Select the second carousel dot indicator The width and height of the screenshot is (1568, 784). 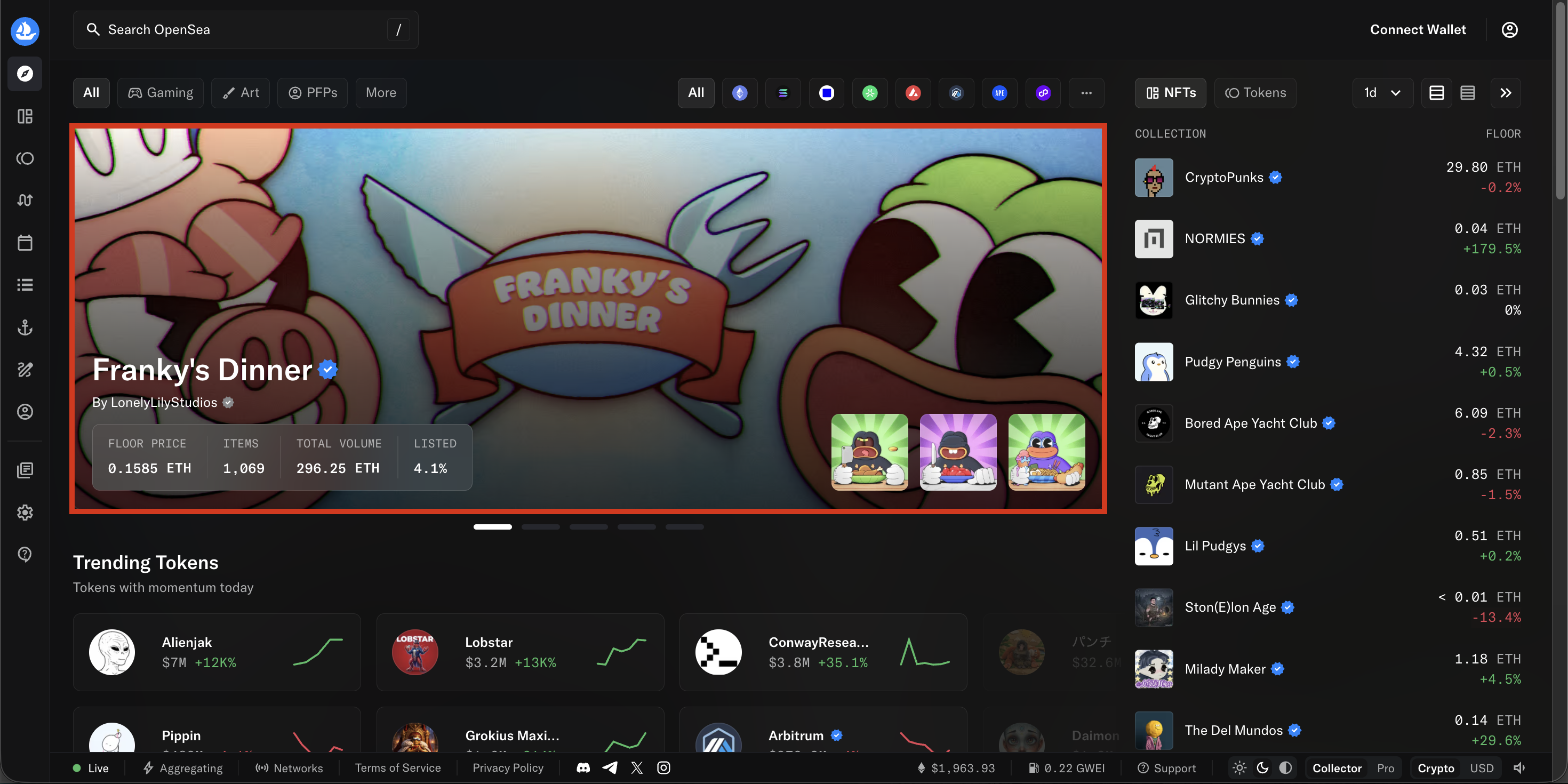tap(540, 526)
